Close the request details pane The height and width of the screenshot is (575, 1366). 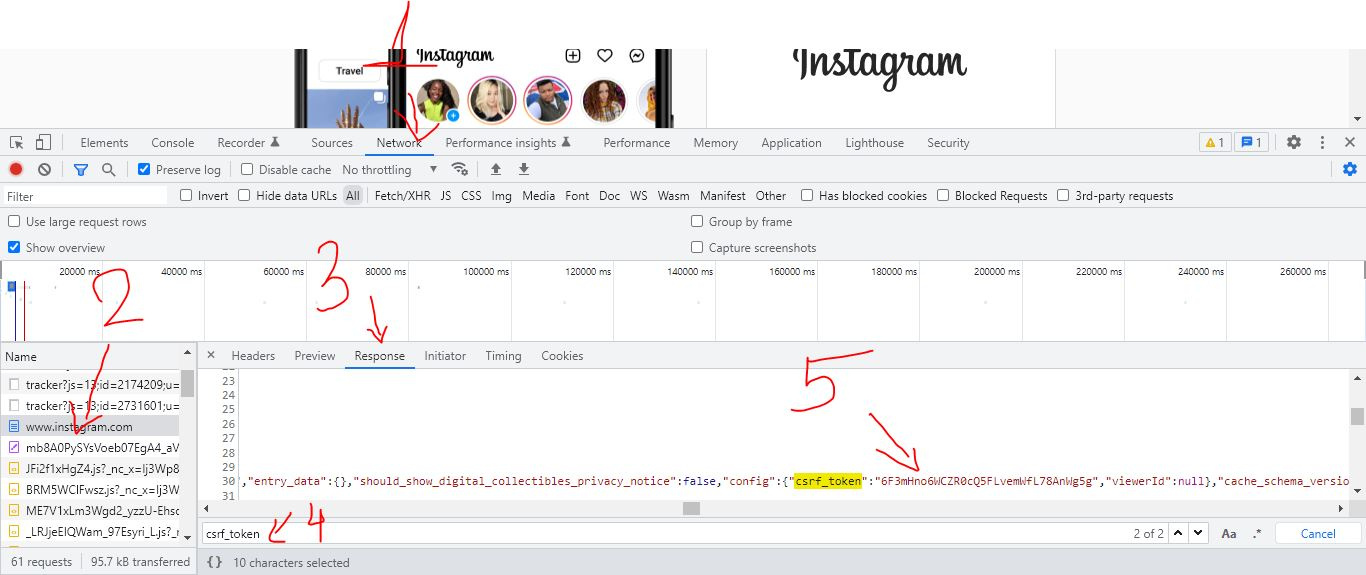[211, 355]
